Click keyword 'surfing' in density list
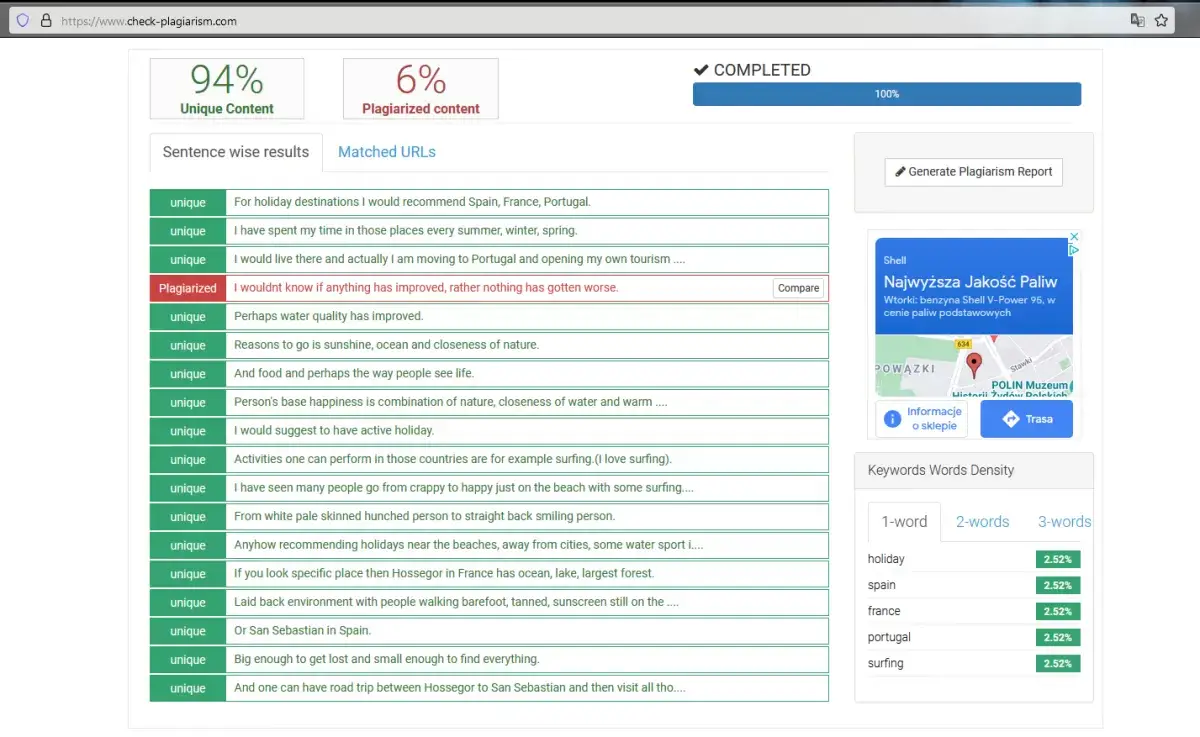This screenshot has height=737, width=1200. pos(886,664)
